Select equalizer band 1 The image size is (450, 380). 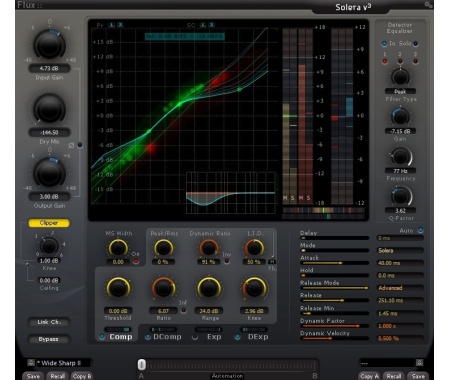click(385, 61)
